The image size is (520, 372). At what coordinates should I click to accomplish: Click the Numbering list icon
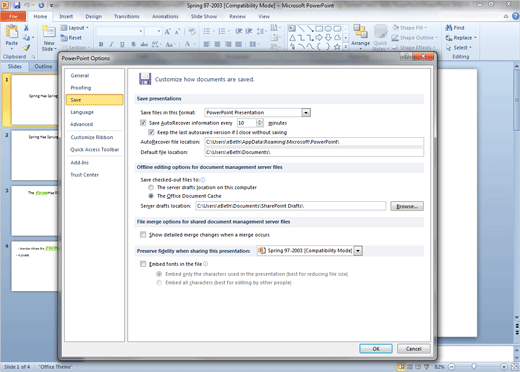(222, 31)
